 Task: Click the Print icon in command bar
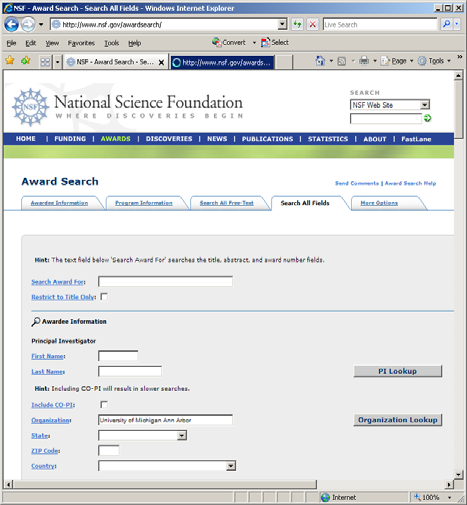click(x=364, y=61)
